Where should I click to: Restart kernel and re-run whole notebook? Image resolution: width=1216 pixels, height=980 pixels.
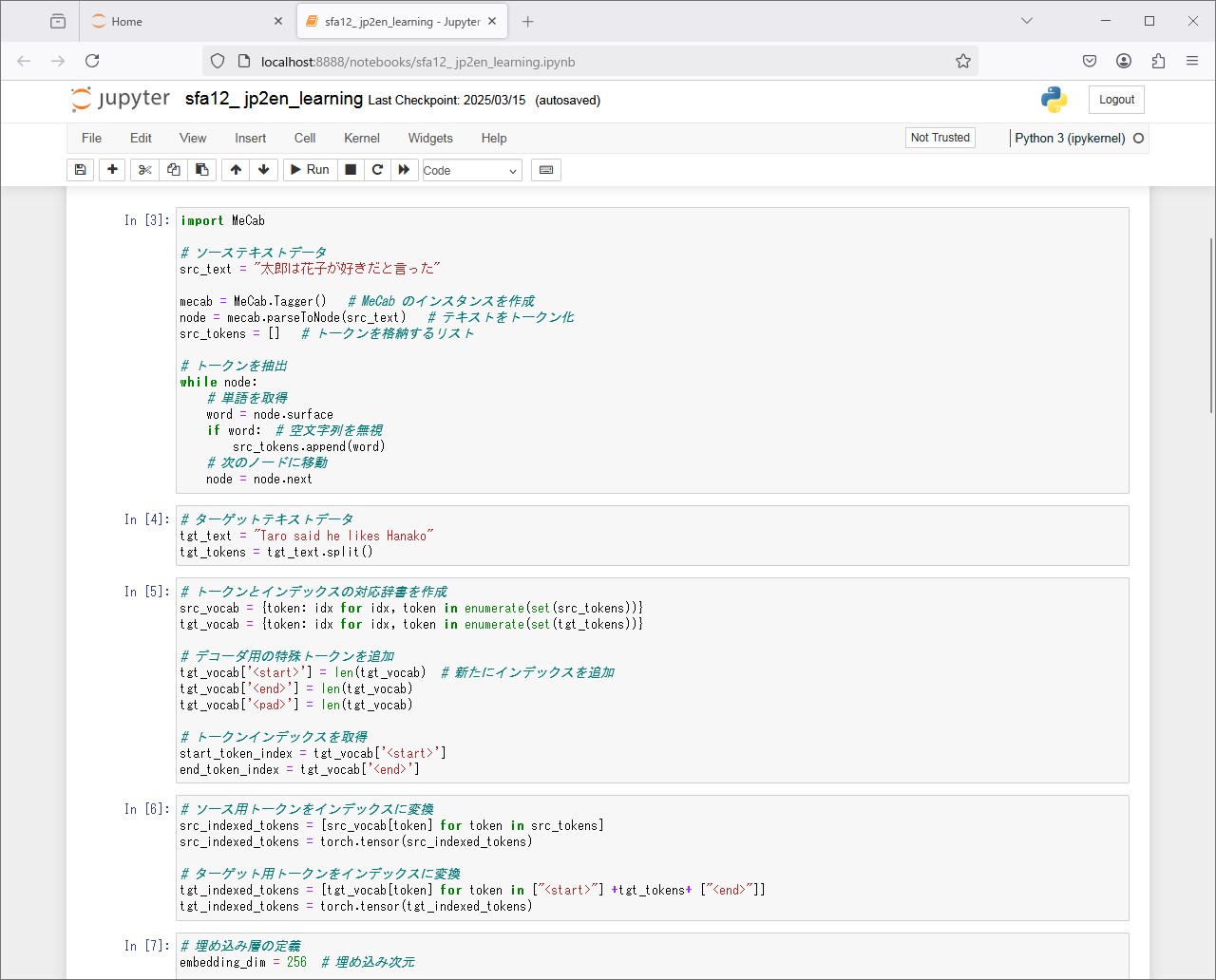click(x=404, y=170)
